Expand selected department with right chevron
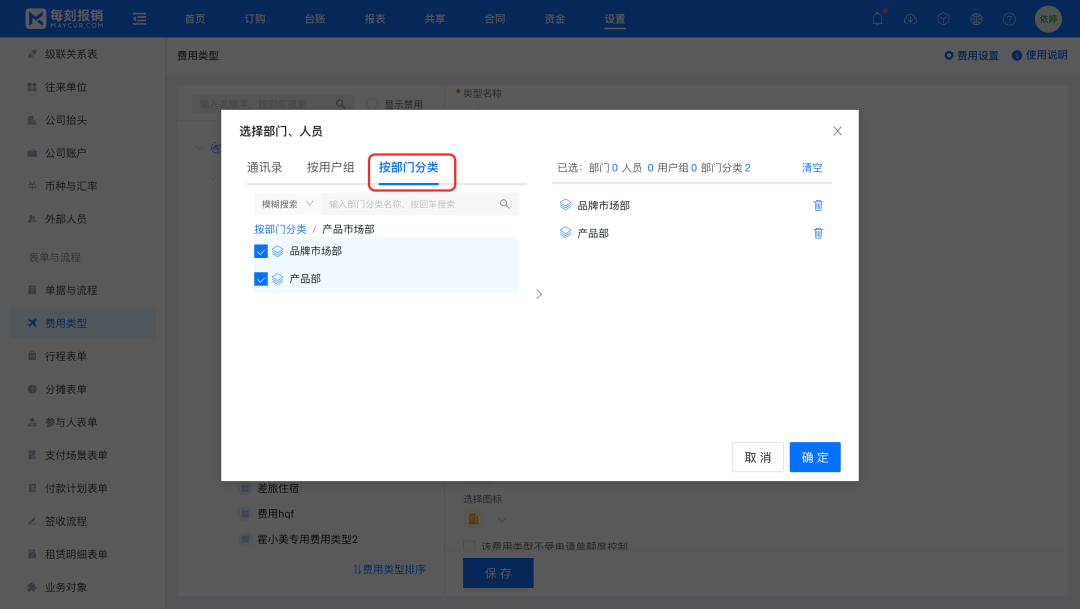 (x=539, y=294)
